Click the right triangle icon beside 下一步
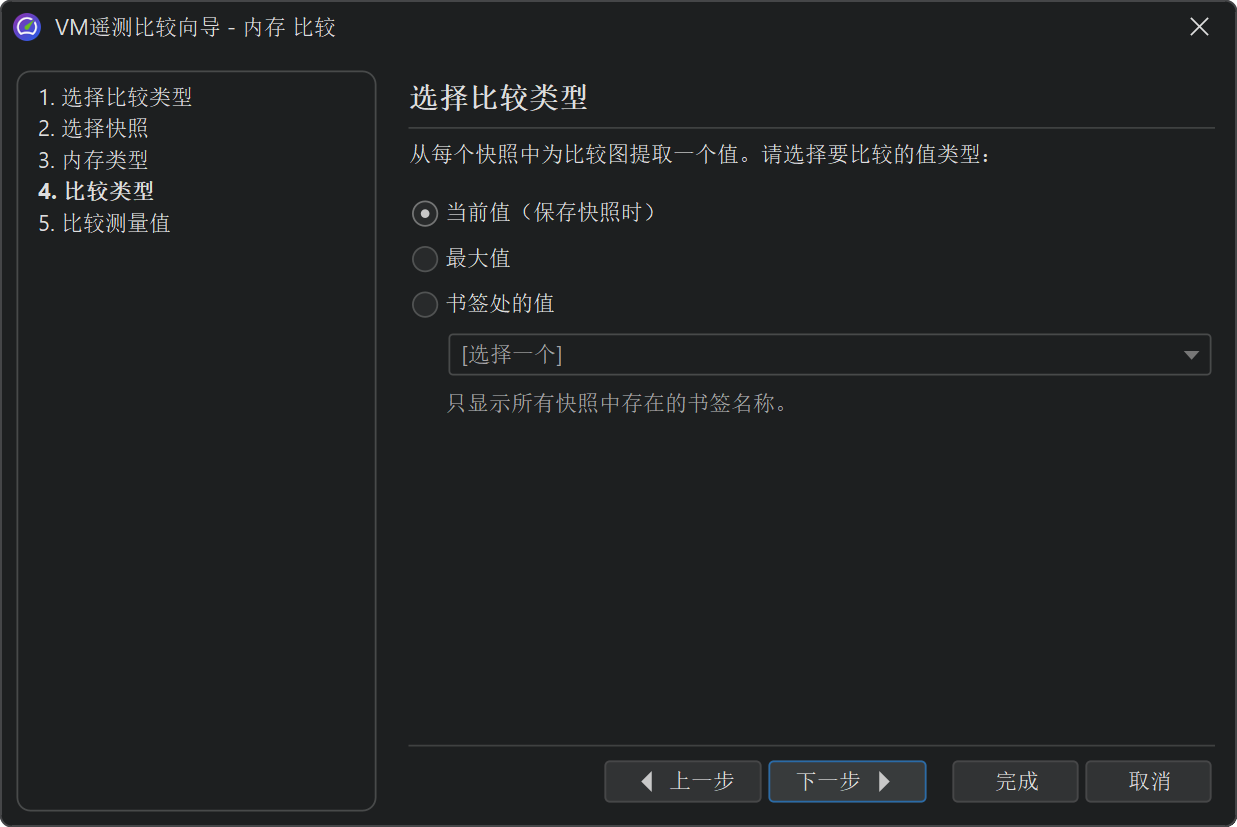Viewport: 1237px width, 827px height. [x=884, y=781]
